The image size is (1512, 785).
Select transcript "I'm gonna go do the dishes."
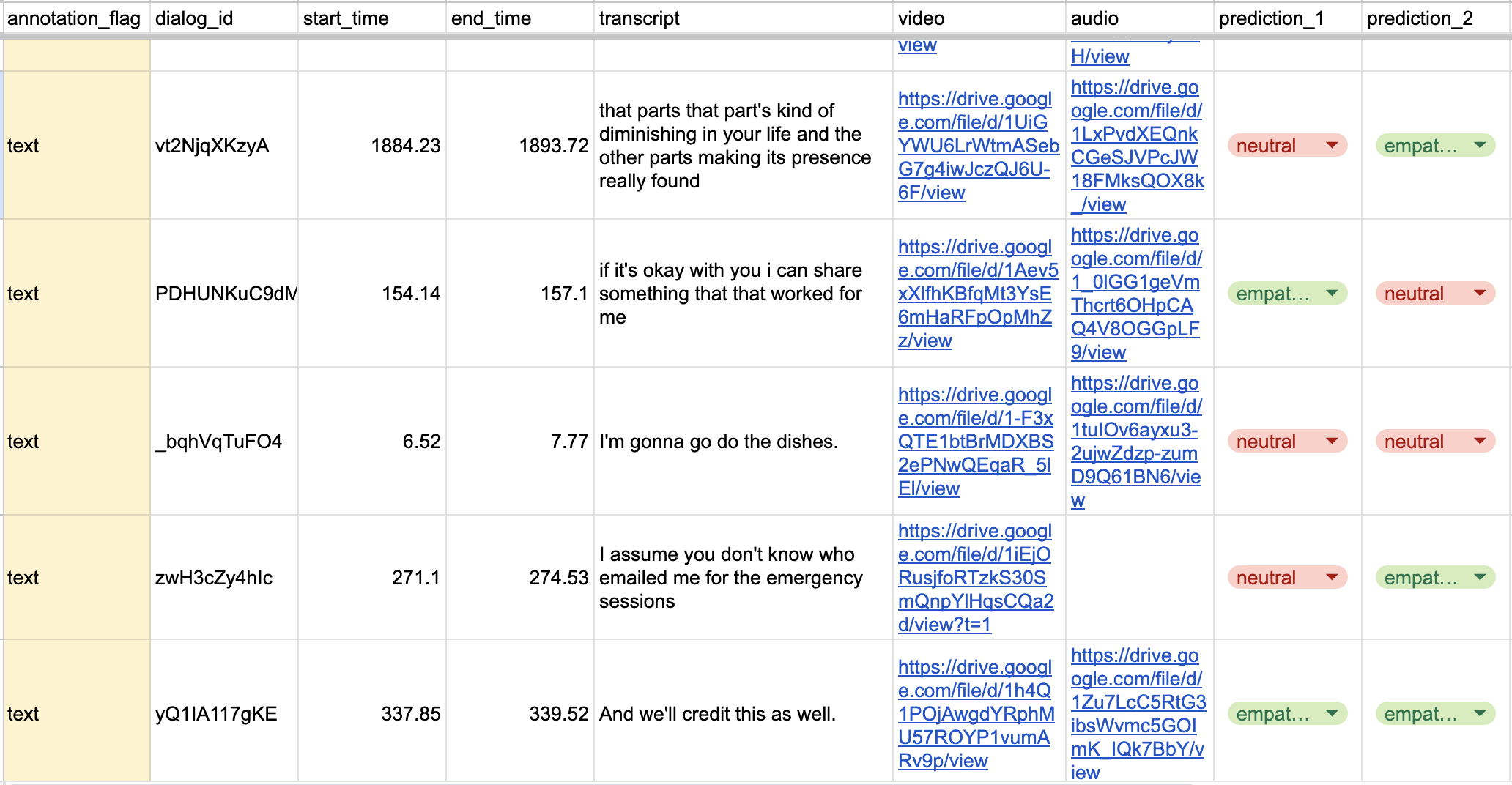click(x=744, y=442)
